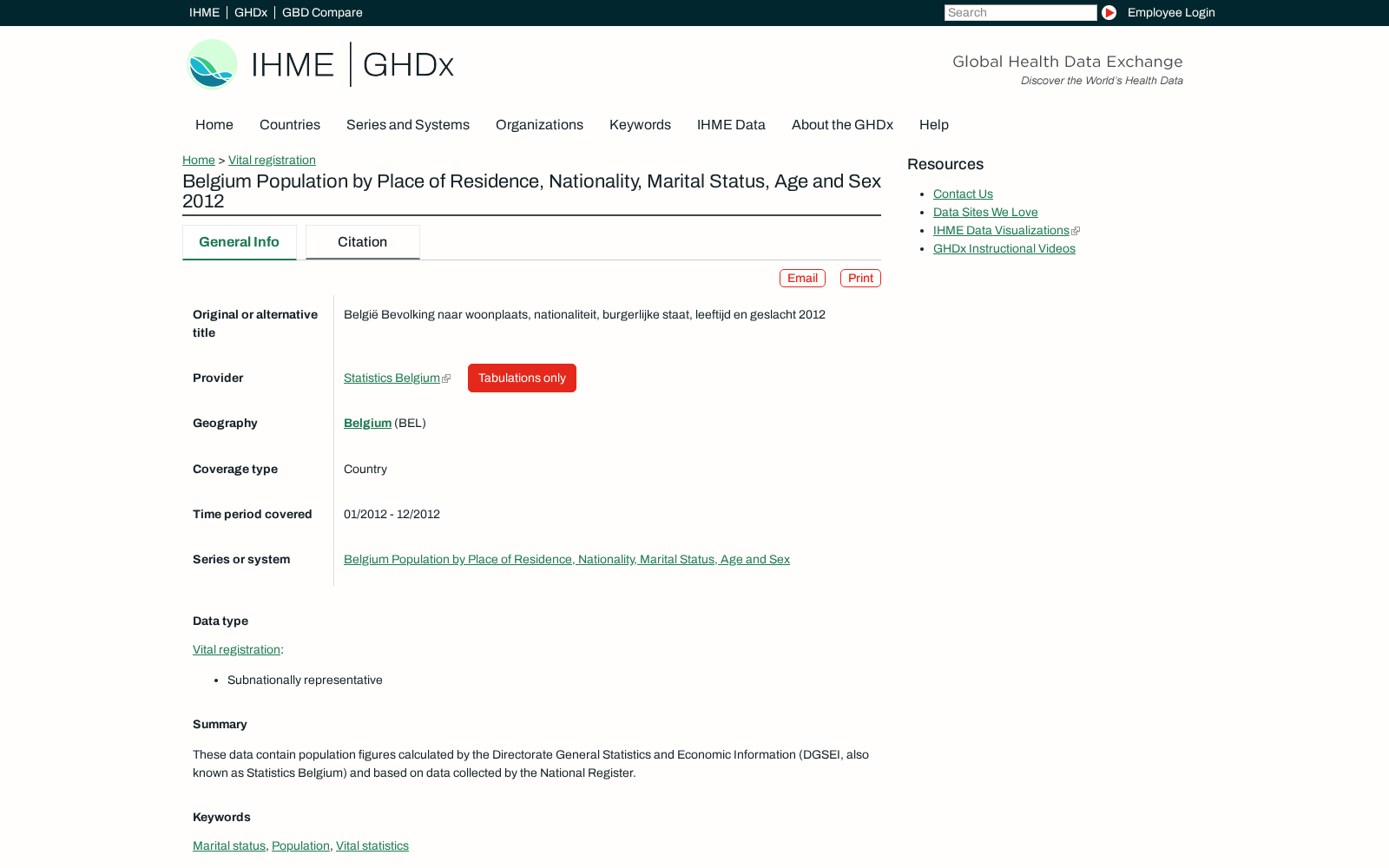1389x868 pixels.
Task: Click the '(BEL)' country code text
Action: pos(410,423)
